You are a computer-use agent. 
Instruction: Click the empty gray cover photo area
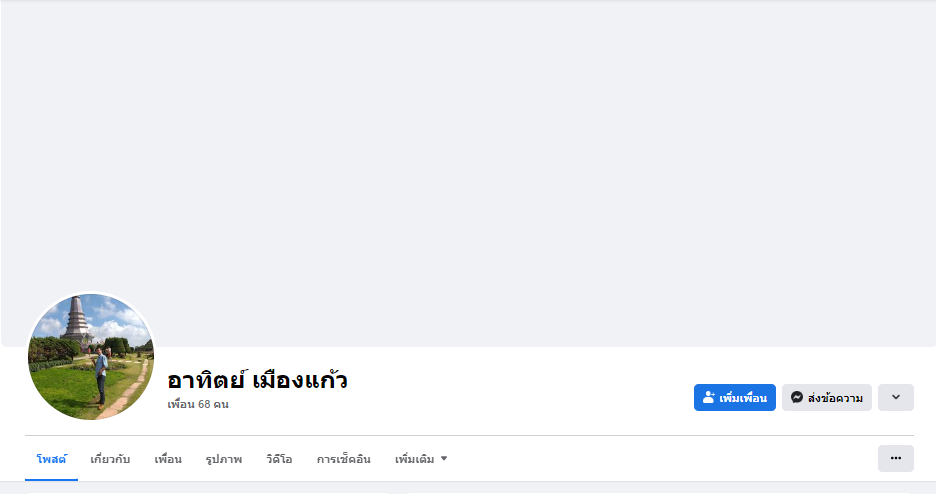468,173
